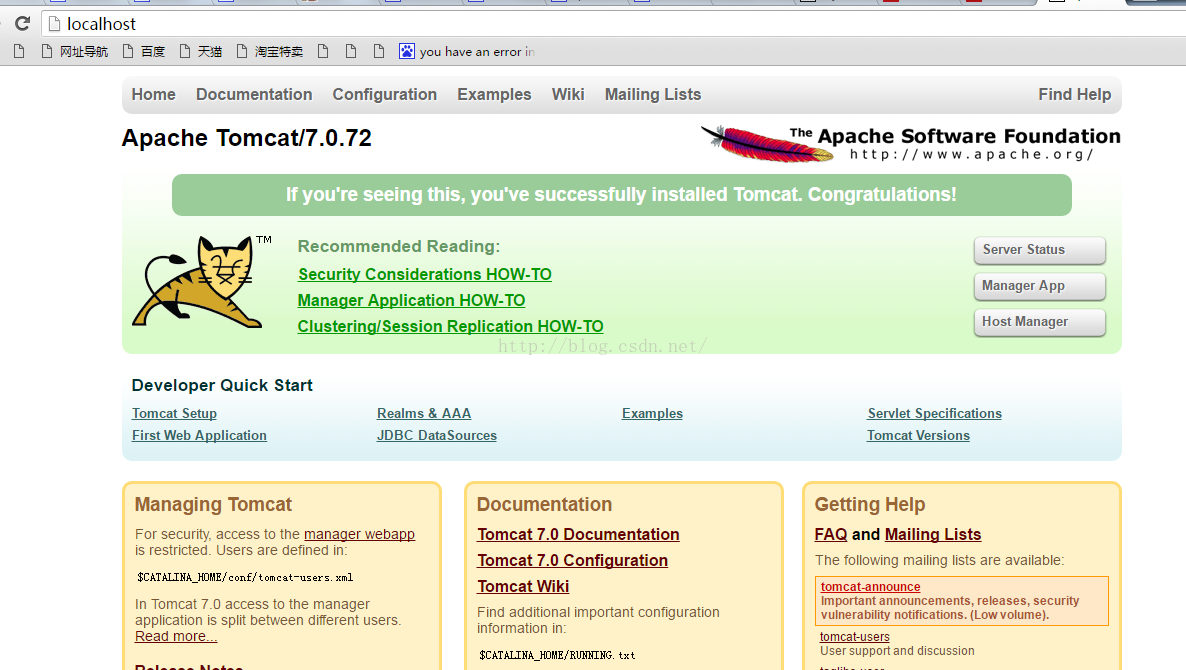The height and width of the screenshot is (670, 1186).
Task: Open the First Web Application link
Action: (200, 436)
